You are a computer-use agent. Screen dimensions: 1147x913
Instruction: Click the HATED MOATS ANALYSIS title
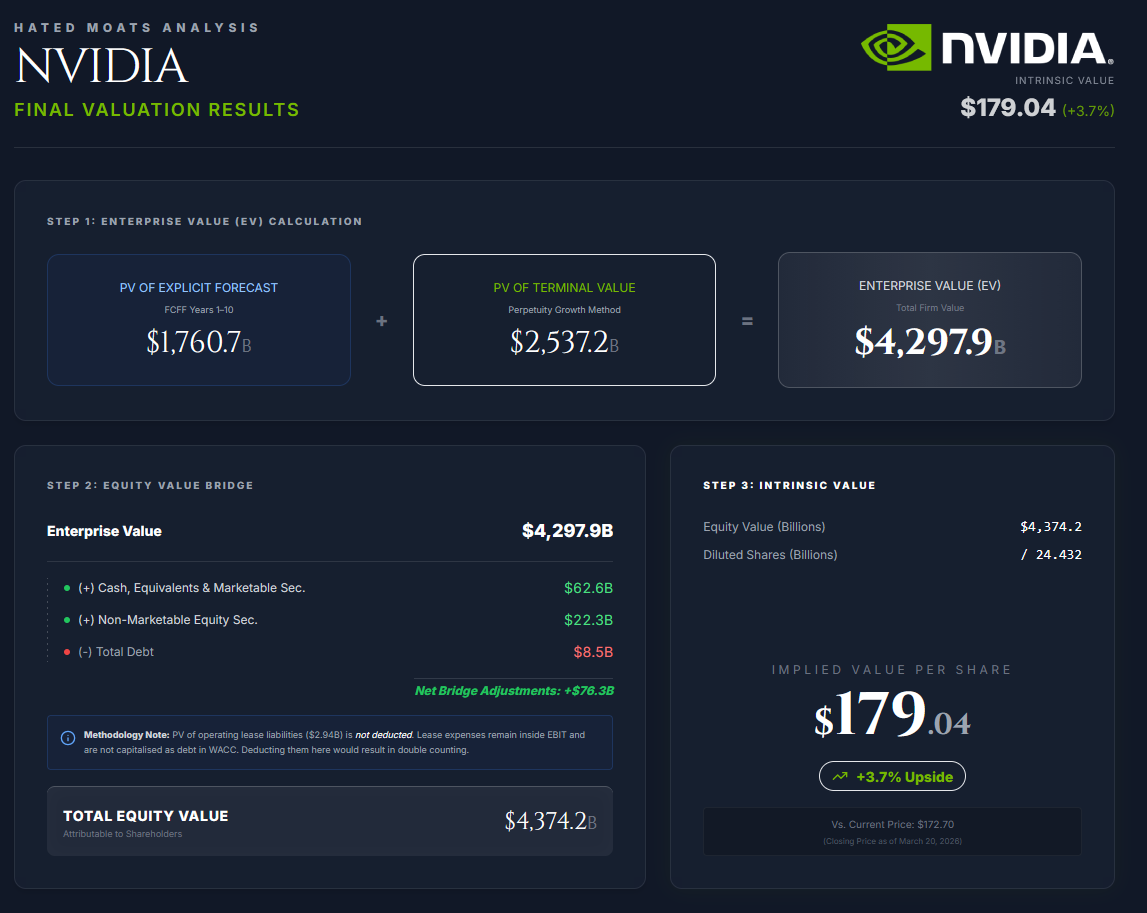(136, 28)
